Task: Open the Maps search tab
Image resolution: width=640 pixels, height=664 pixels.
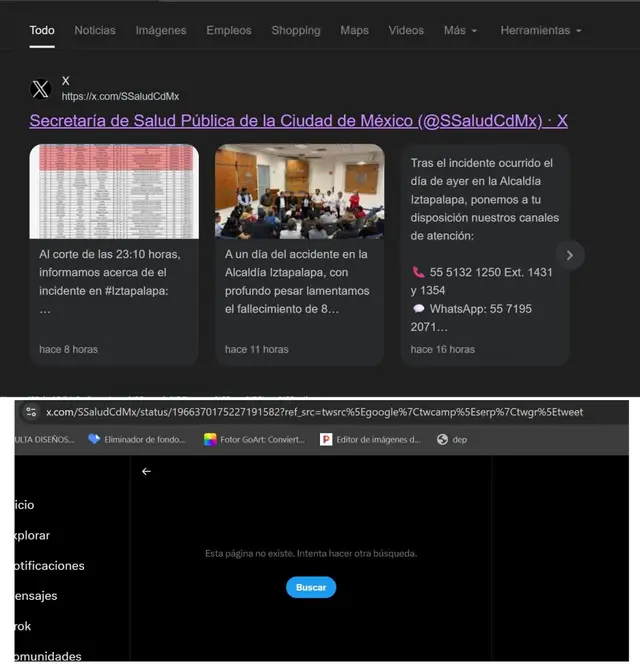Action: [354, 30]
